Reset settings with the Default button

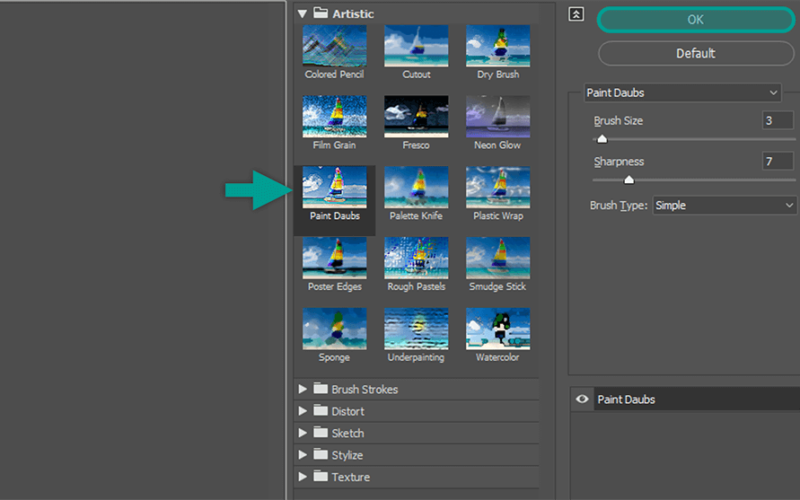[695, 53]
